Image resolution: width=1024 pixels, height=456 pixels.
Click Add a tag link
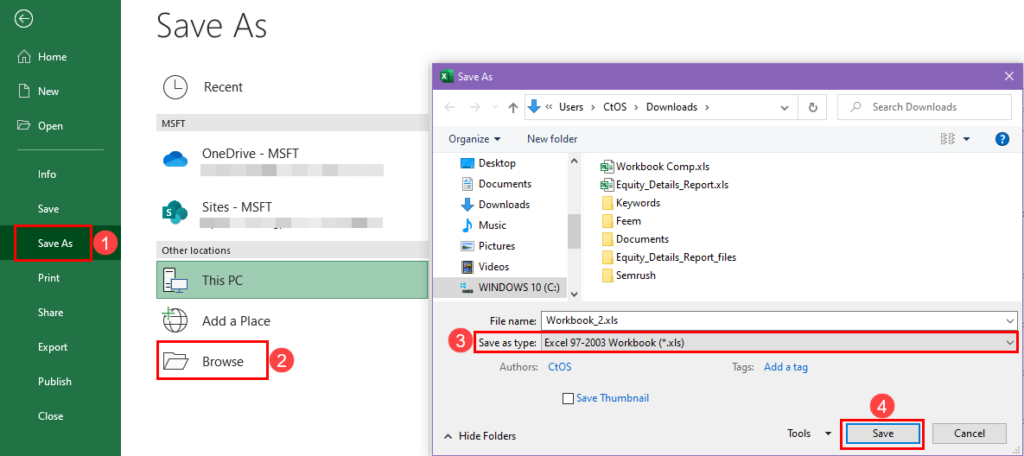[786, 367]
